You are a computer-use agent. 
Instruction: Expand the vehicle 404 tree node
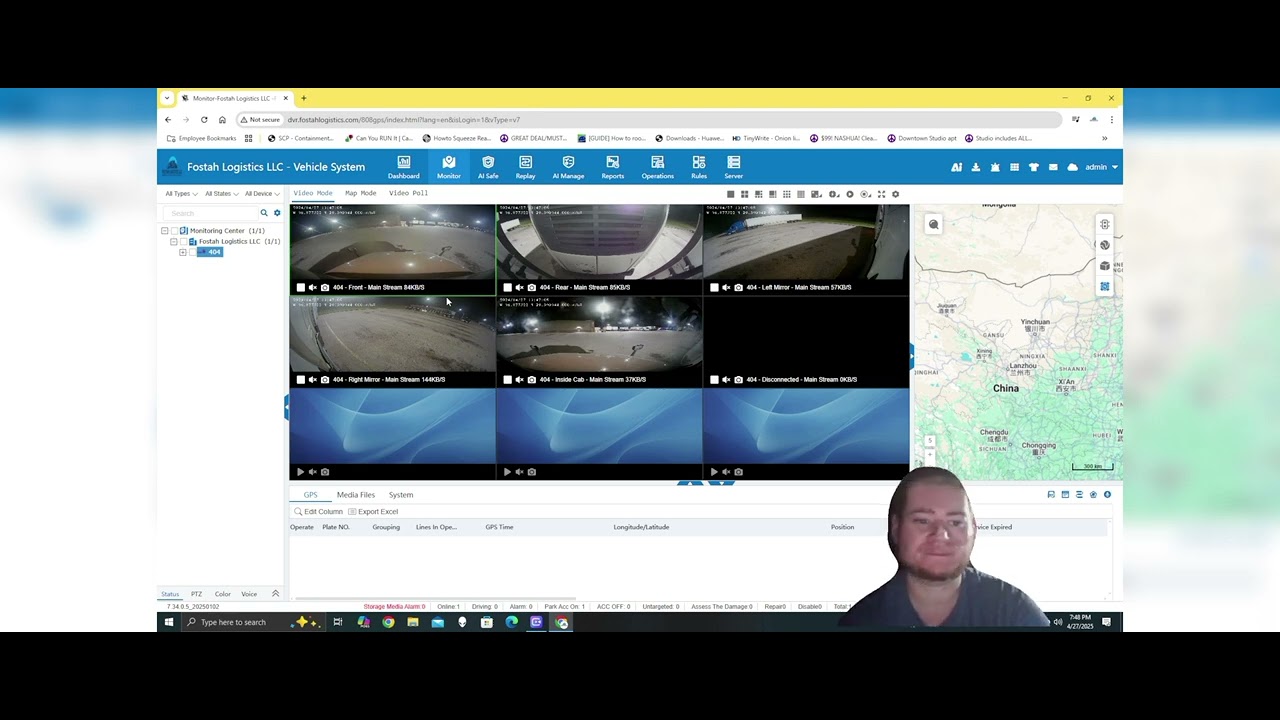click(x=183, y=252)
